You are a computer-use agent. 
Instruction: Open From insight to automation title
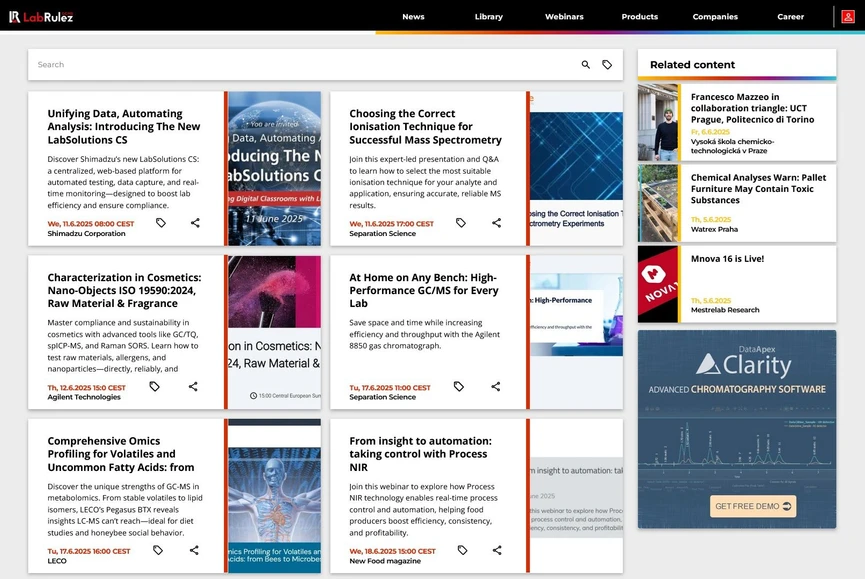pyautogui.click(x=420, y=454)
